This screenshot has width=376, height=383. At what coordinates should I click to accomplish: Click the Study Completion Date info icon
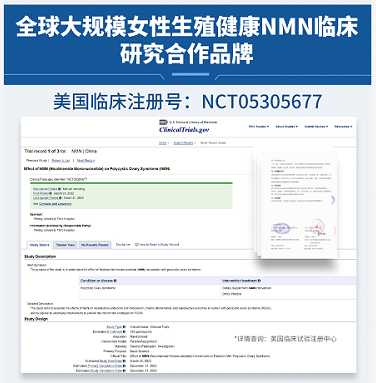(x=125, y=370)
